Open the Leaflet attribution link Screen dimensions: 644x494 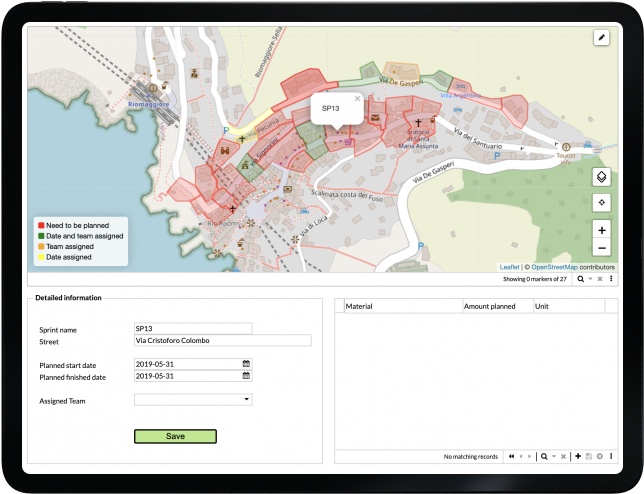tap(509, 267)
